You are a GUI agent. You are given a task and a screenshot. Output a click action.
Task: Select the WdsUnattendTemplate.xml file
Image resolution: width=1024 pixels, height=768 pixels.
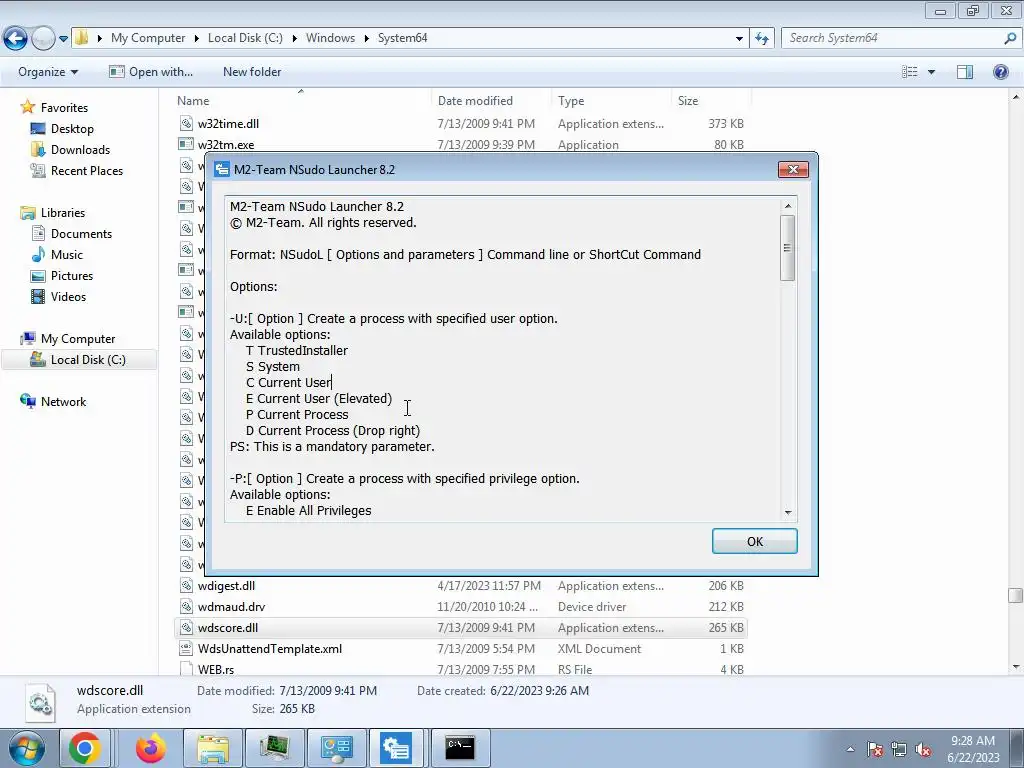270,648
